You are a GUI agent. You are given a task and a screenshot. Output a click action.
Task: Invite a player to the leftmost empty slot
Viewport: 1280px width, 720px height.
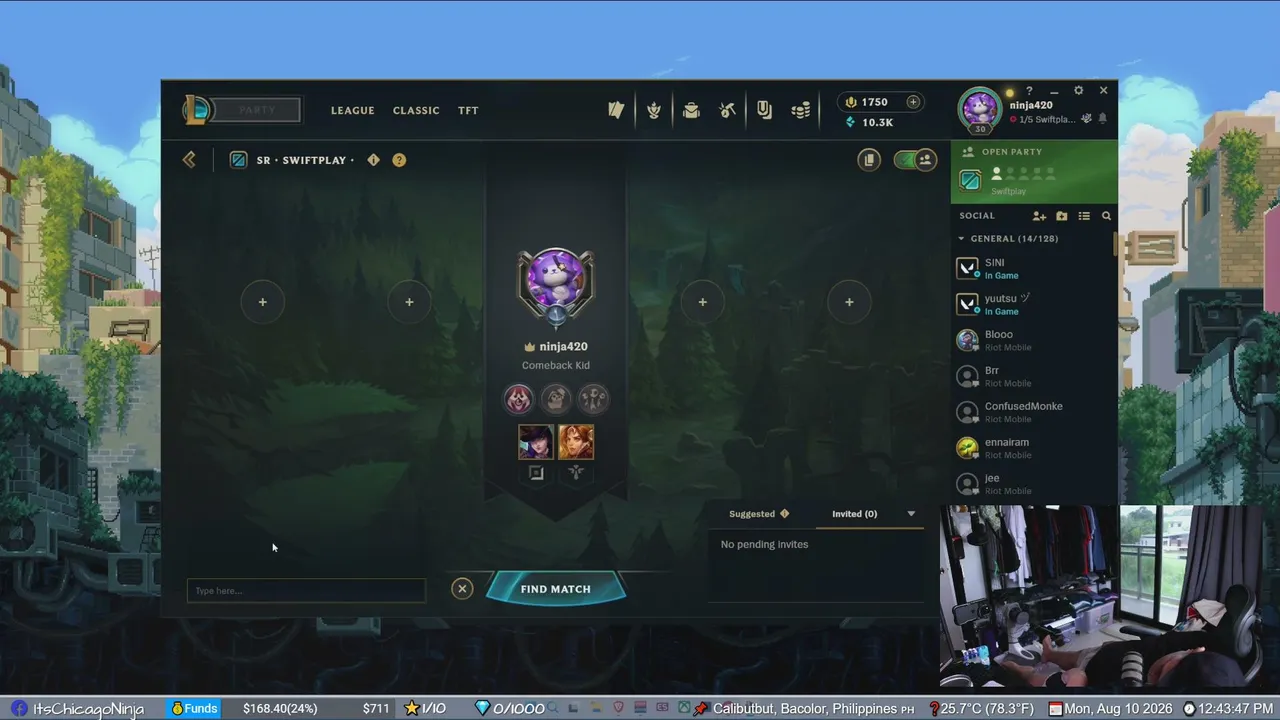[x=263, y=302]
